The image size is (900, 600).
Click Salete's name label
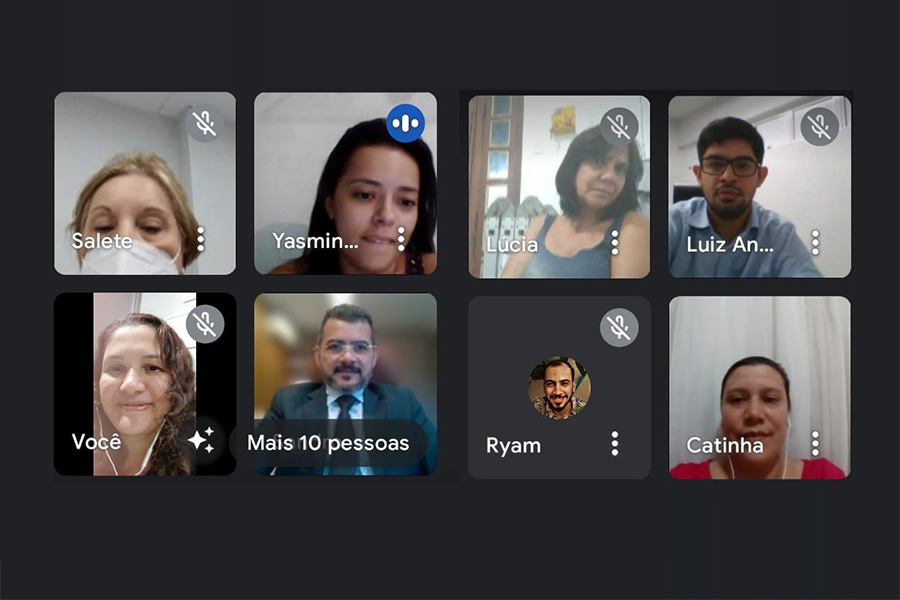102,241
